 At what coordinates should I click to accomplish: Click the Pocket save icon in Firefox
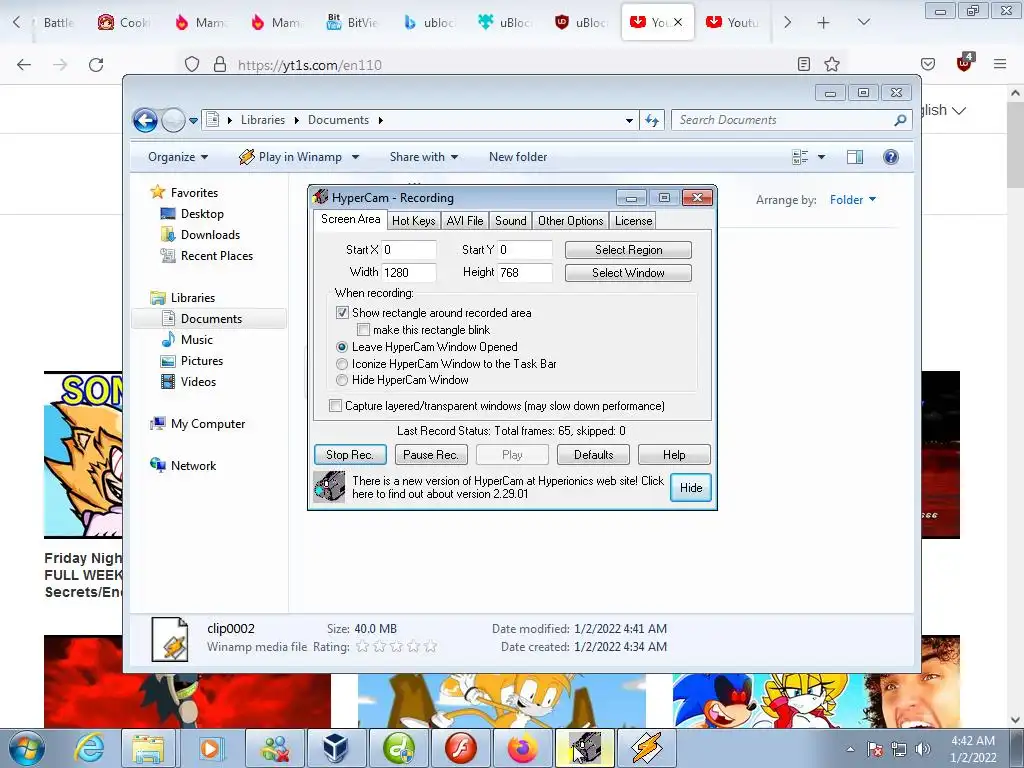point(928,64)
